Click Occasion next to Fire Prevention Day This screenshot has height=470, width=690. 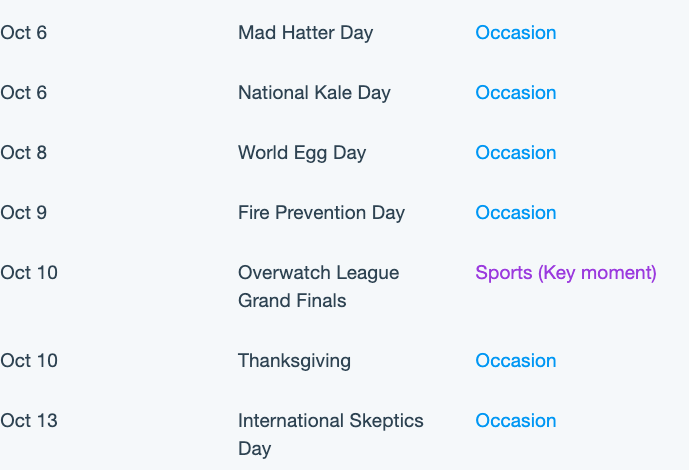point(516,213)
